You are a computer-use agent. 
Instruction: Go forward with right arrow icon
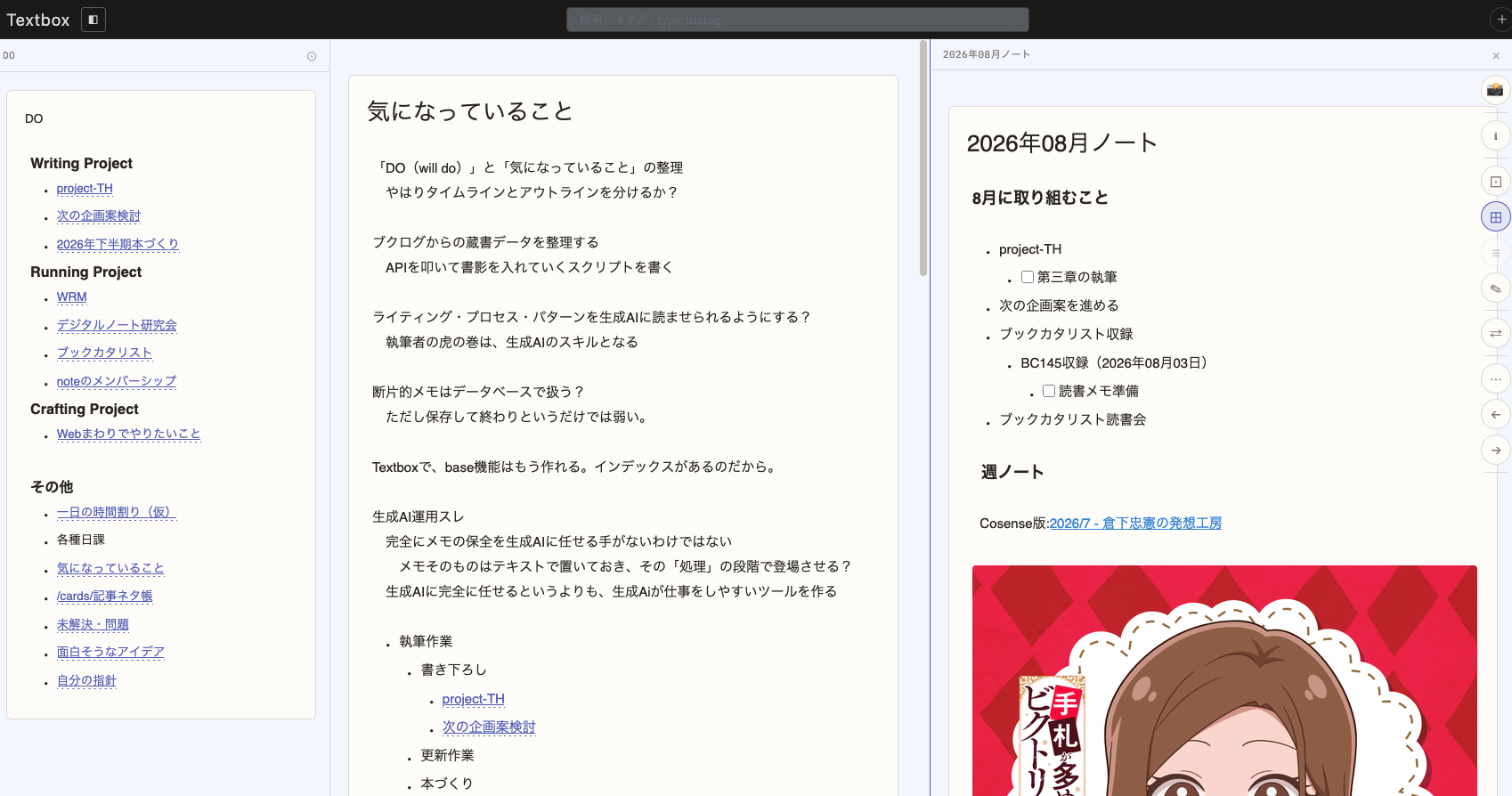click(1495, 451)
